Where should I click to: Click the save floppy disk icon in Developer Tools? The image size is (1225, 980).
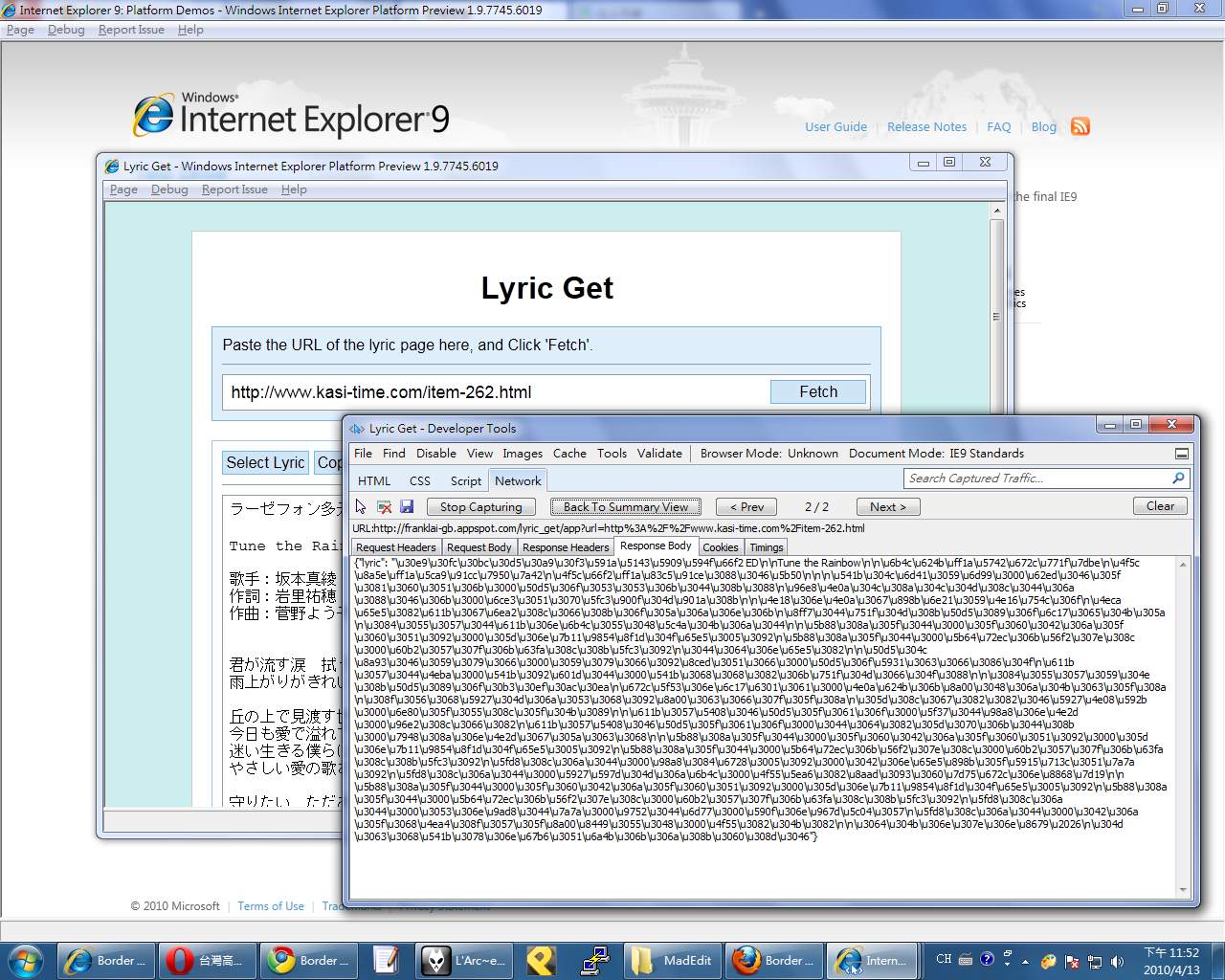407,507
